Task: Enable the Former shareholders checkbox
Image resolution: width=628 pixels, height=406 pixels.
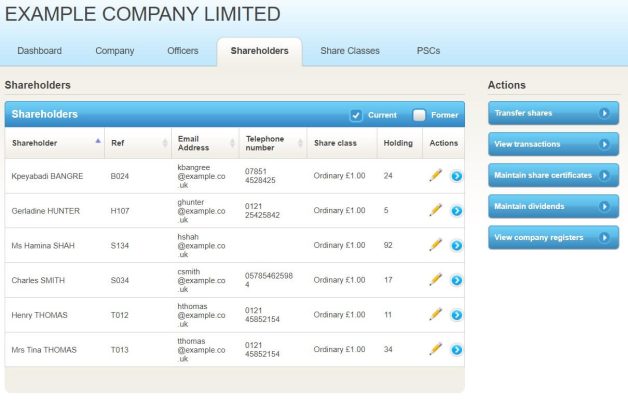Action: 420,115
